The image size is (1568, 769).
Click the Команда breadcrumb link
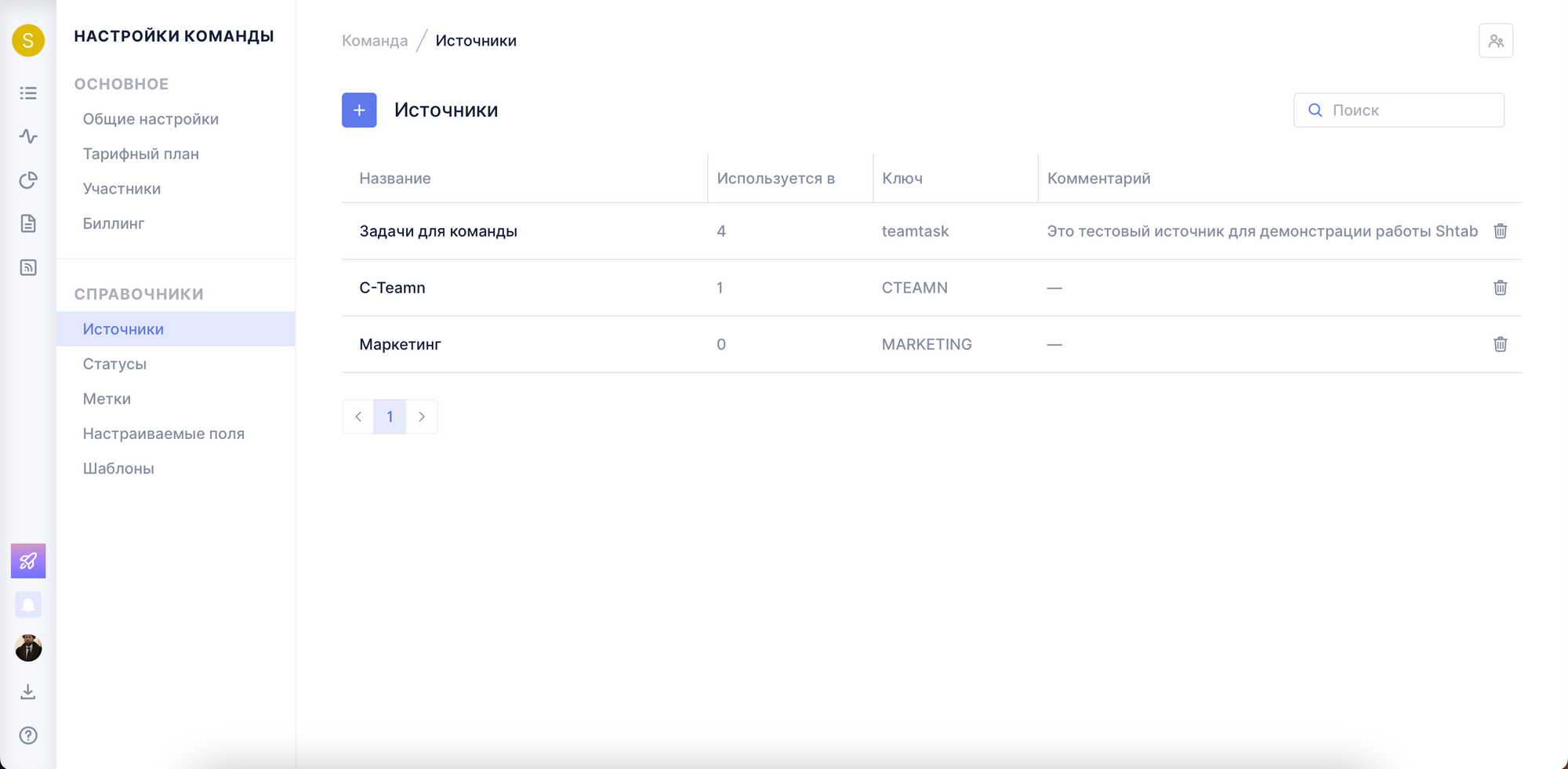[x=375, y=41]
